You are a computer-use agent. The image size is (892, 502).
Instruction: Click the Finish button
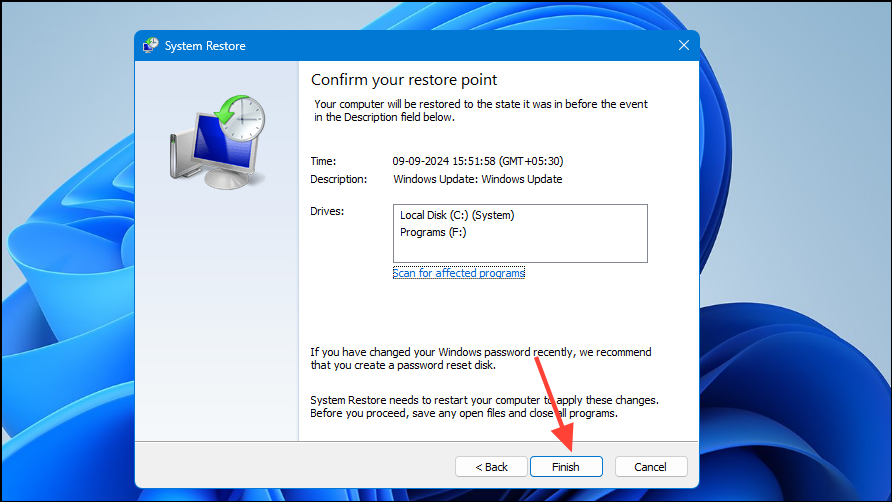(566, 467)
